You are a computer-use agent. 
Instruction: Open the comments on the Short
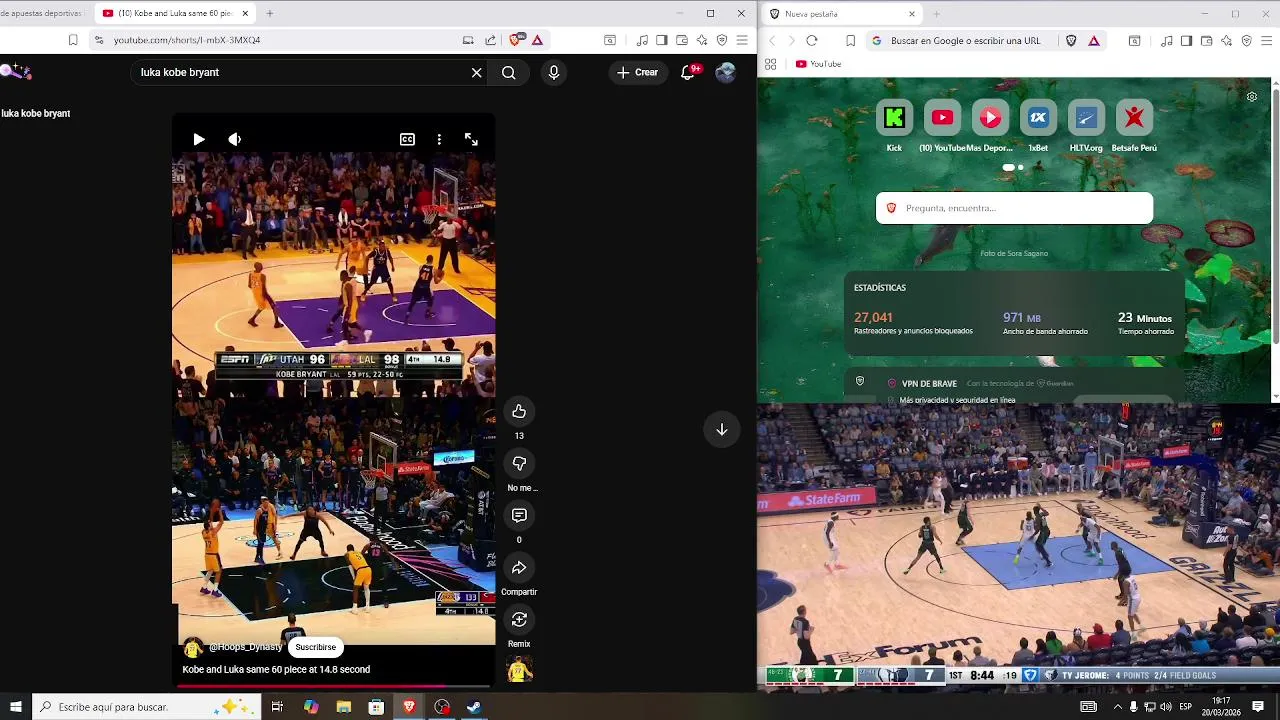tap(519, 515)
